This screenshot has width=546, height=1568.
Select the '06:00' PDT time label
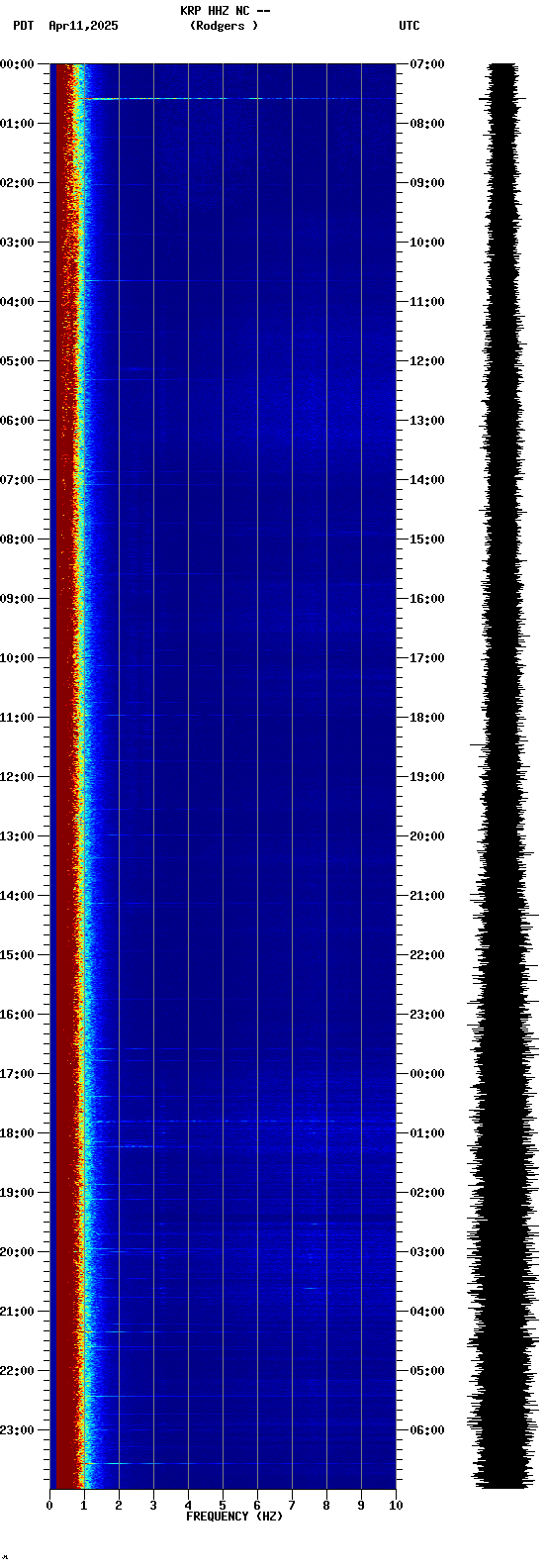point(17,421)
